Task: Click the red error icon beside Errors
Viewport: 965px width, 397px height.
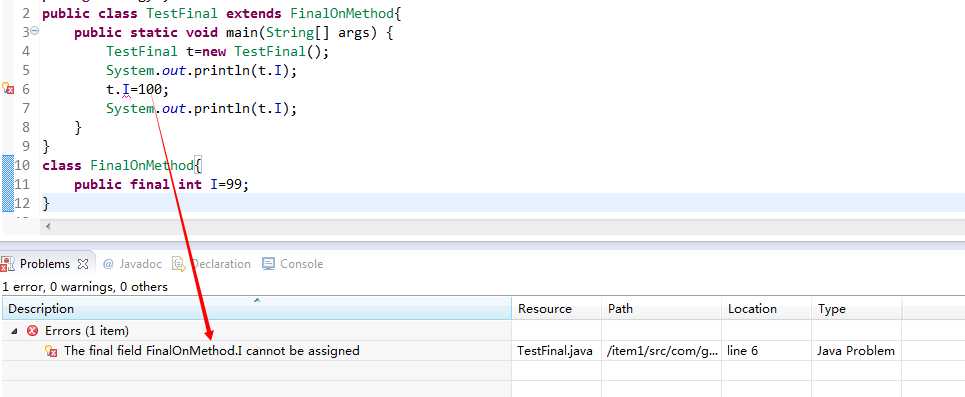Action: (x=33, y=331)
